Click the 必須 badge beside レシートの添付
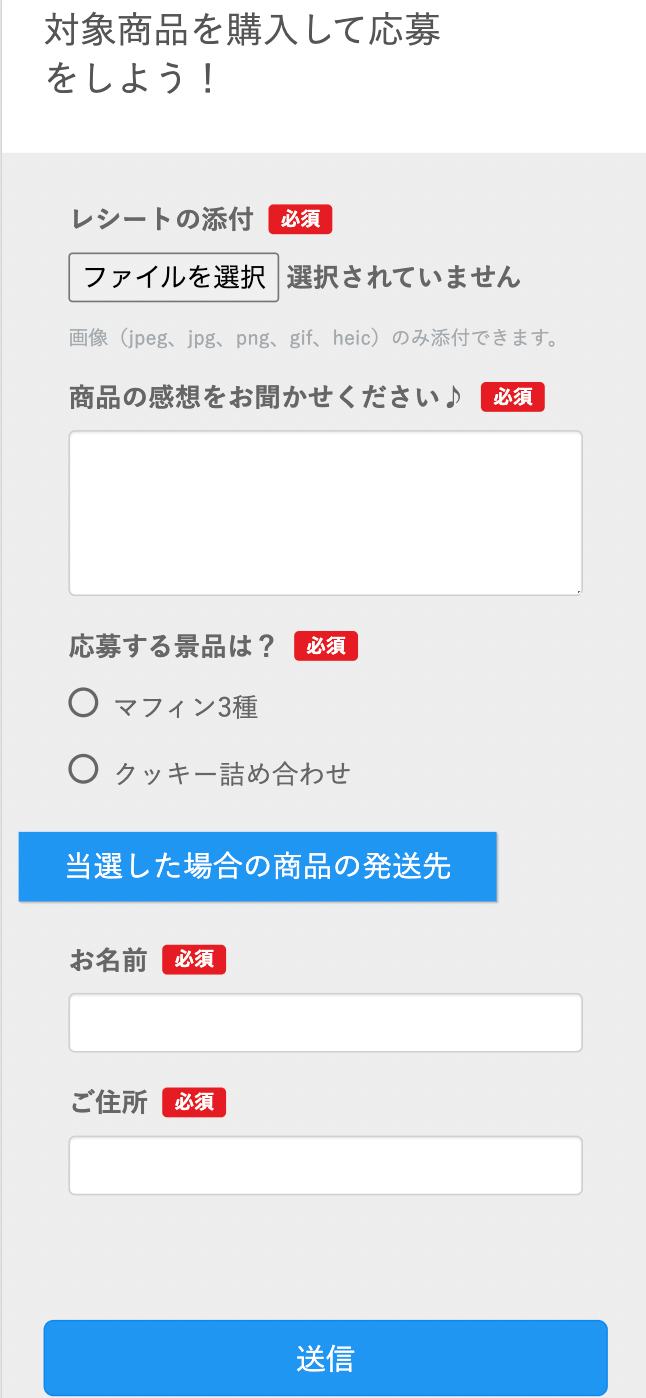646x1398 pixels. point(300,219)
